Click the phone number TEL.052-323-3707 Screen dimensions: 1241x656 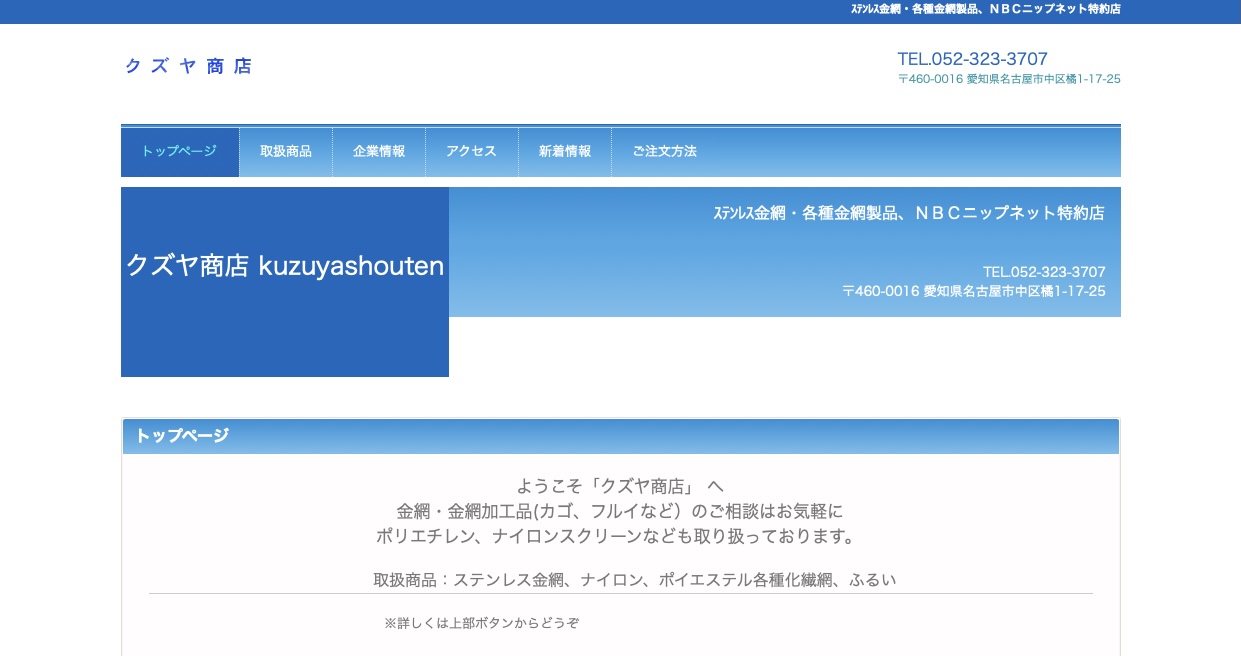click(972, 59)
